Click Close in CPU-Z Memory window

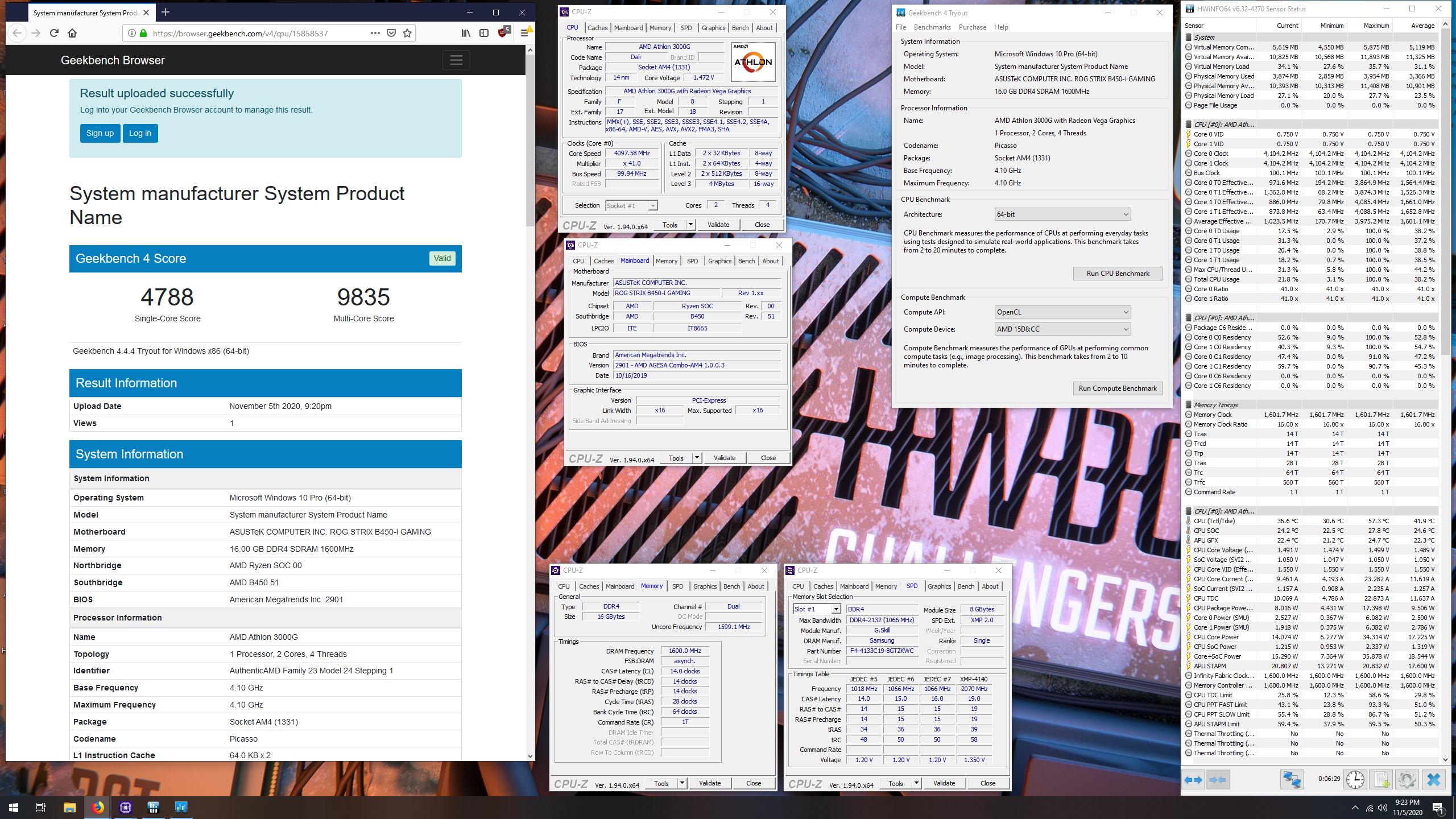click(x=754, y=783)
